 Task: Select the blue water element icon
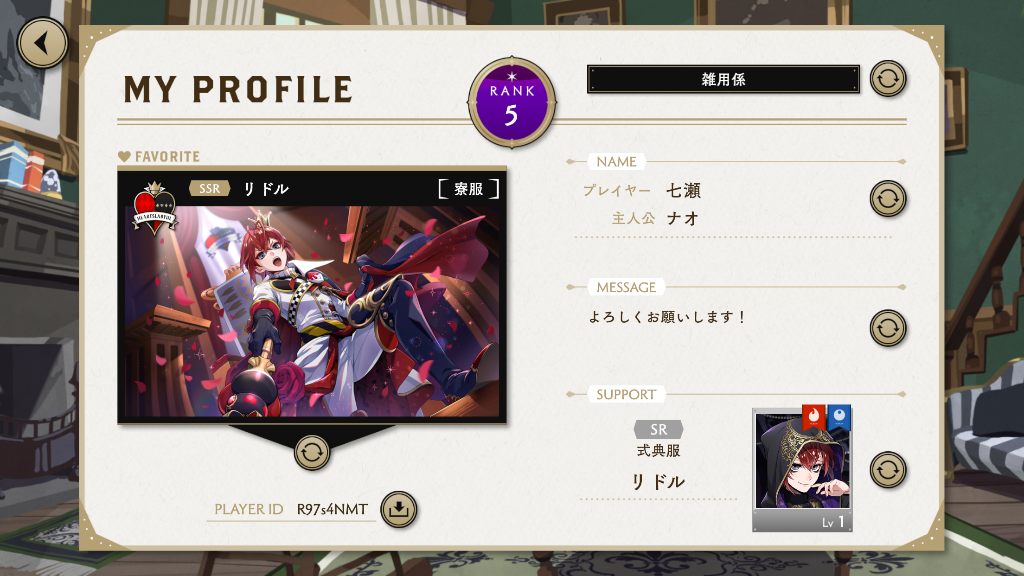[839, 417]
